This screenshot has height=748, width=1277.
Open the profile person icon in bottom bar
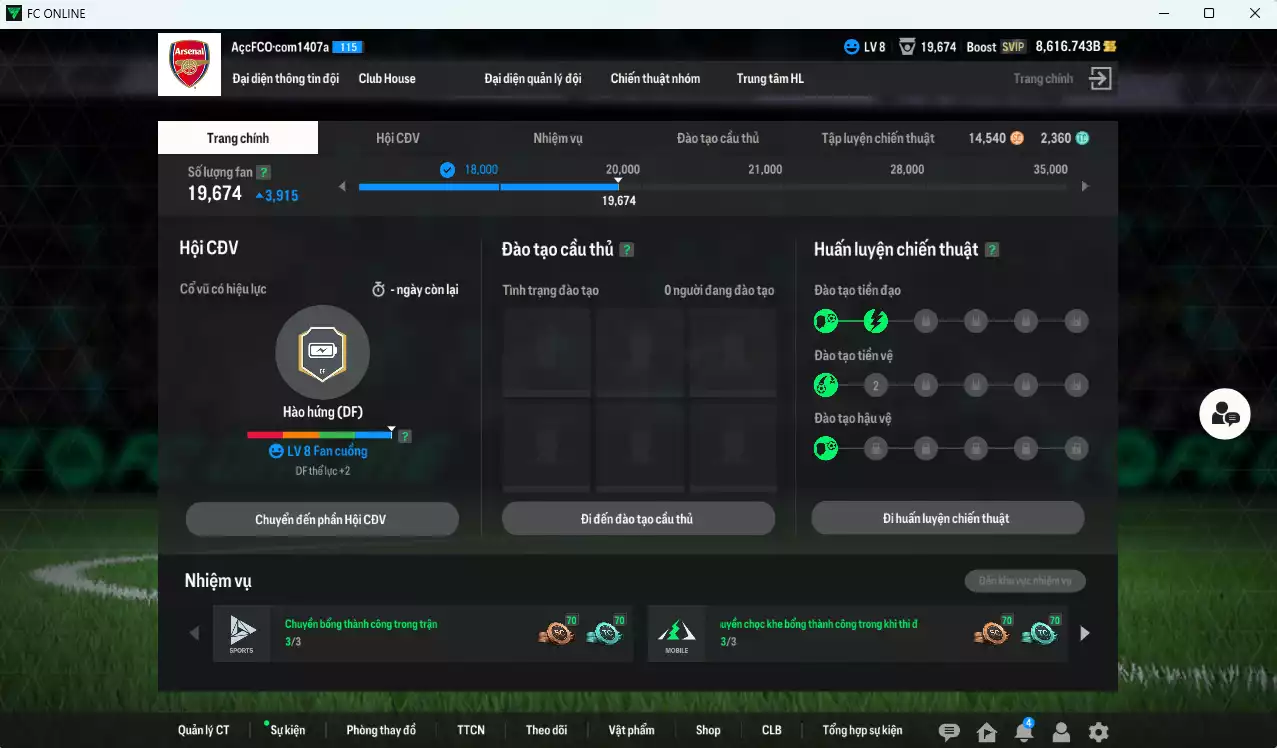point(1061,732)
